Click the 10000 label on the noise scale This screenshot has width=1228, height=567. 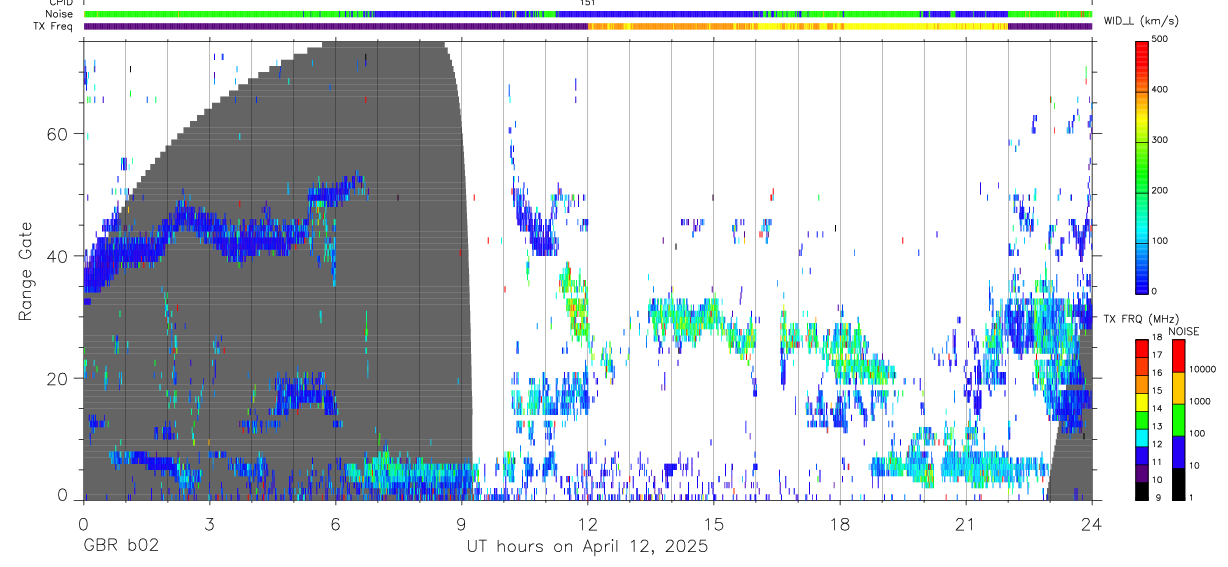pos(1204,369)
